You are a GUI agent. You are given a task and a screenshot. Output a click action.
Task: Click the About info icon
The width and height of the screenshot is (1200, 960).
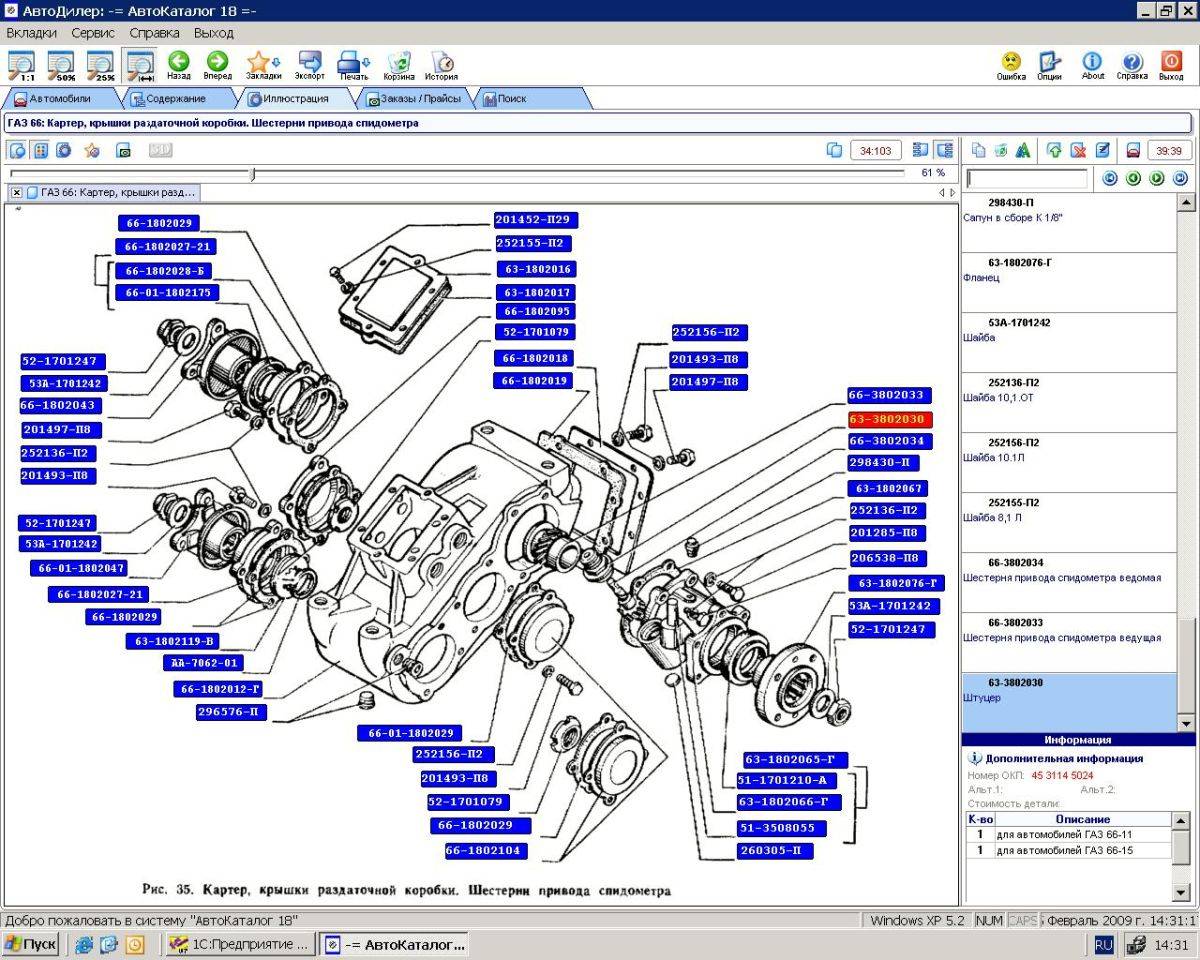(1093, 66)
